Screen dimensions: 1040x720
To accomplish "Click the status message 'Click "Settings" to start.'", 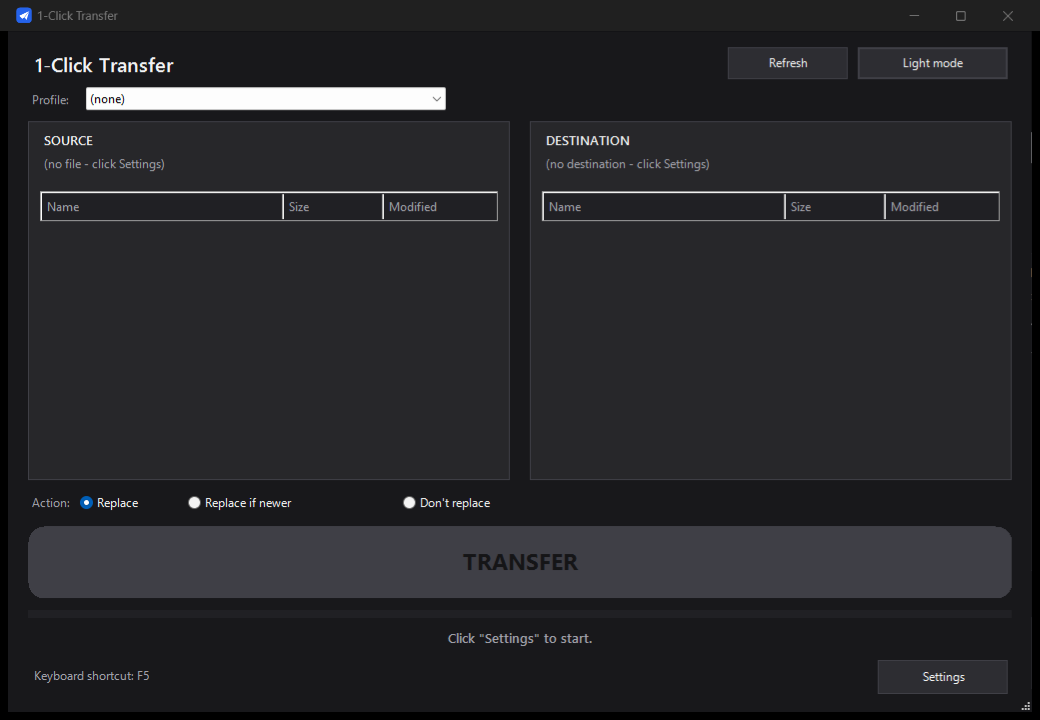I will point(519,638).
